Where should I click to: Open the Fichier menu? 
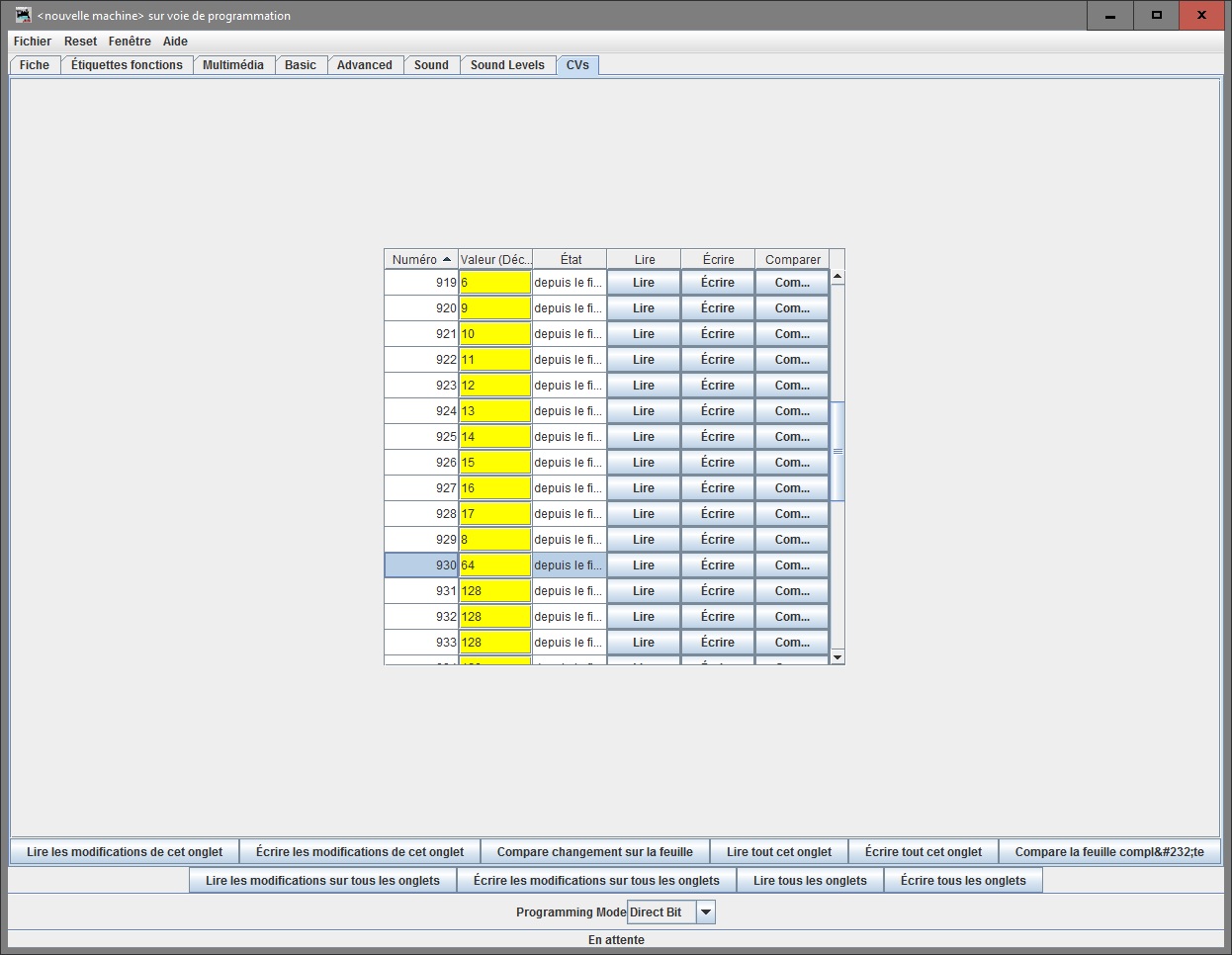(33, 42)
